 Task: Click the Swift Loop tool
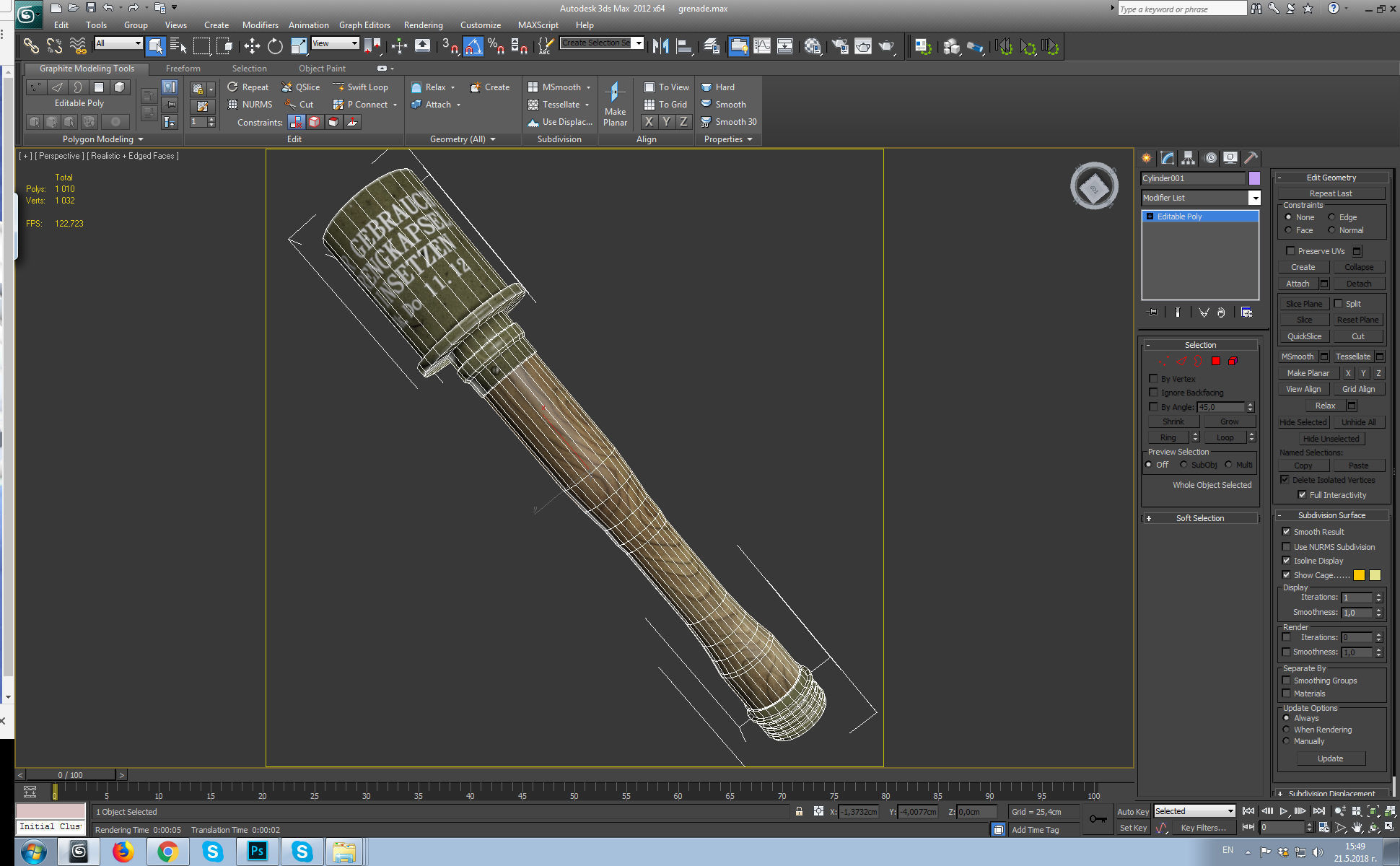click(360, 87)
